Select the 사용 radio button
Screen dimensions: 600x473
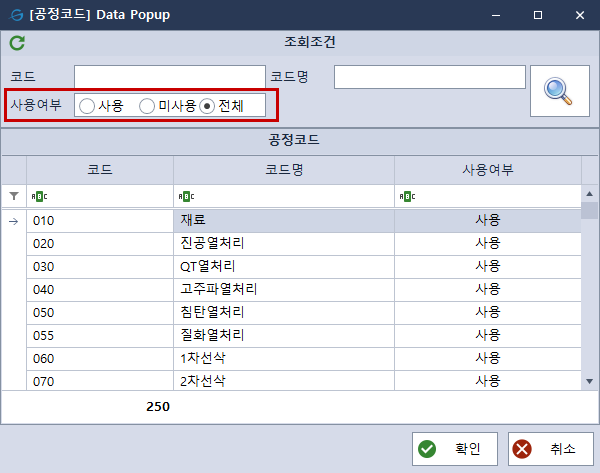[x=88, y=105]
